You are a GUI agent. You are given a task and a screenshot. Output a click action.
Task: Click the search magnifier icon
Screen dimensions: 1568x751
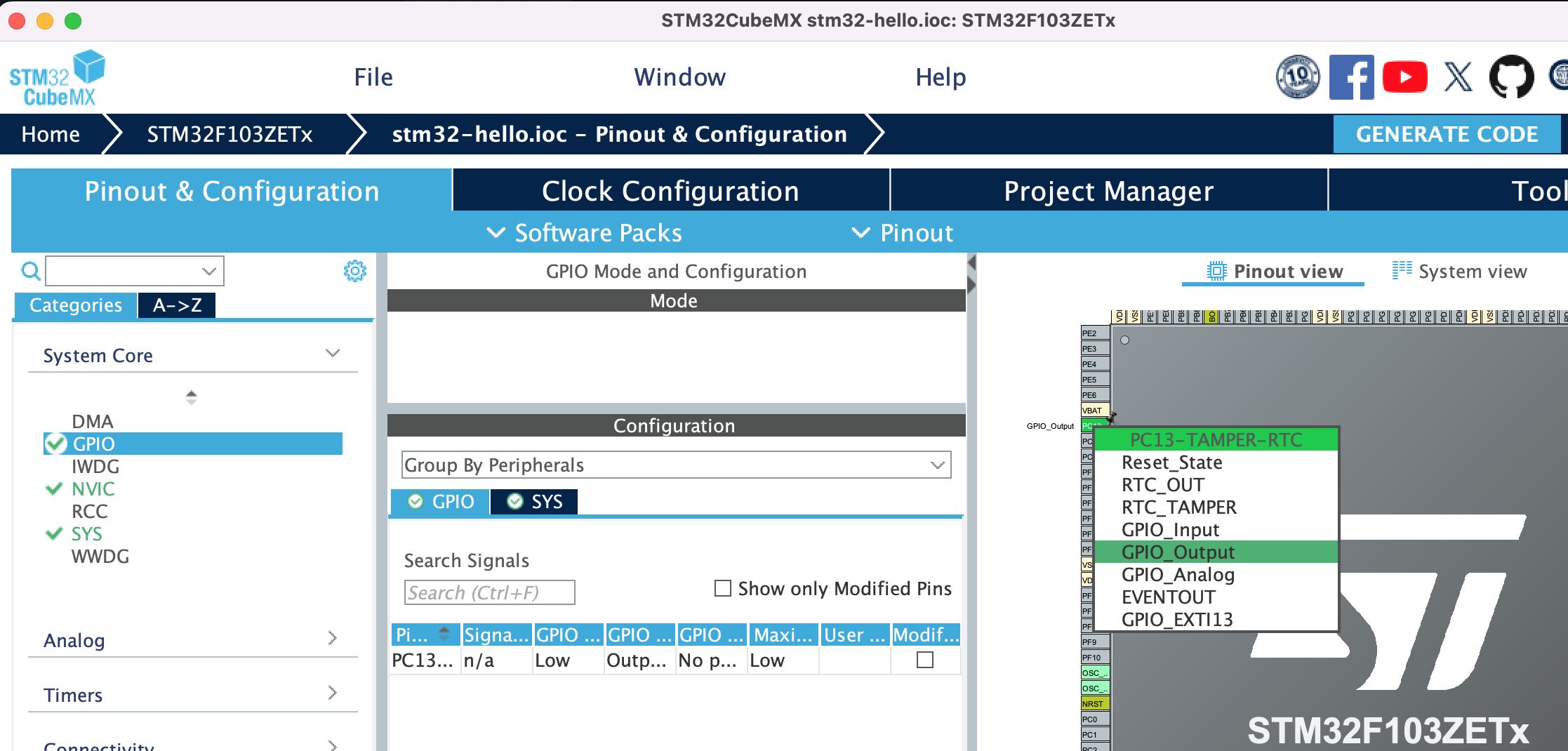pyautogui.click(x=31, y=271)
